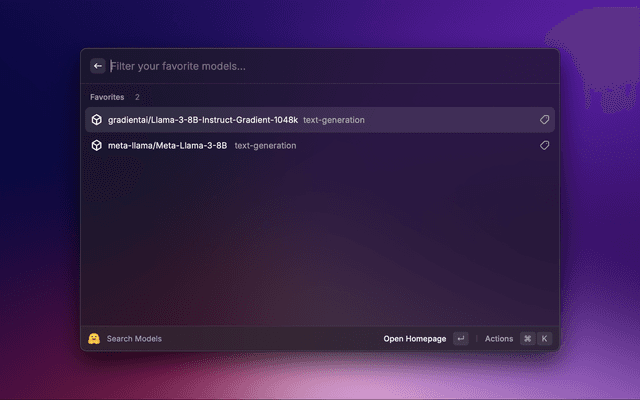The height and width of the screenshot is (400, 640).
Task: Click the K key icon in footer
Action: [x=545, y=339]
